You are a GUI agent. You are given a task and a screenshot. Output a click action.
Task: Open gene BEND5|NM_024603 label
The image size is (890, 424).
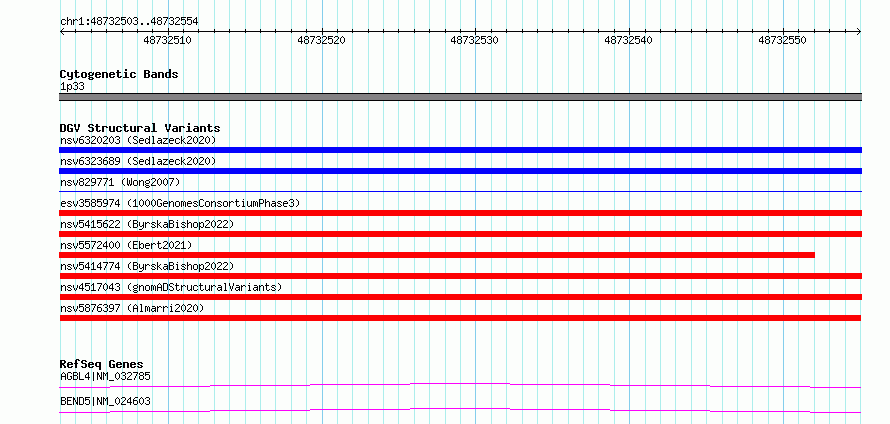click(105, 401)
